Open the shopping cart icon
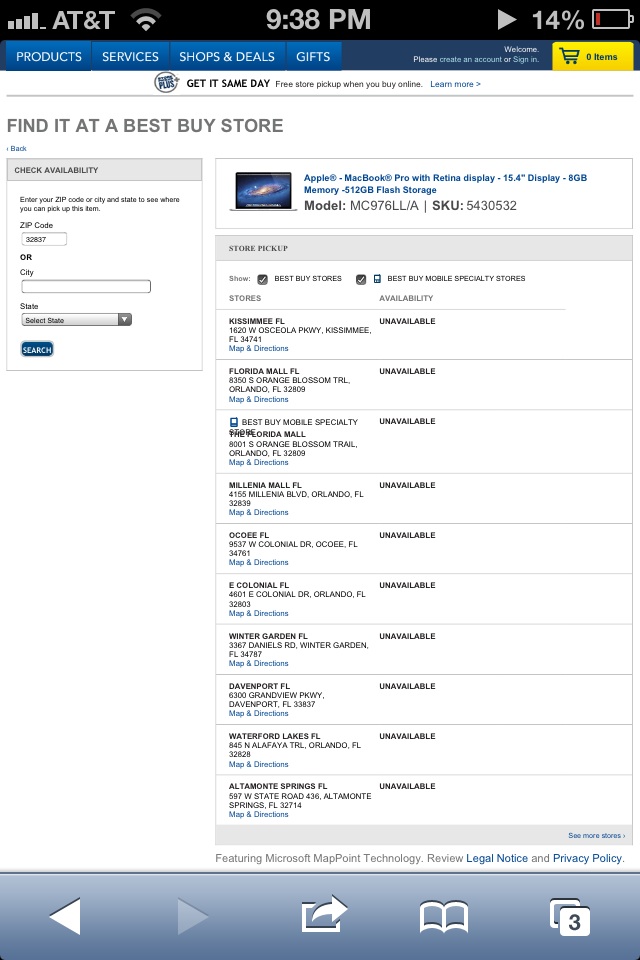Image resolution: width=640 pixels, height=960 pixels. tap(570, 56)
